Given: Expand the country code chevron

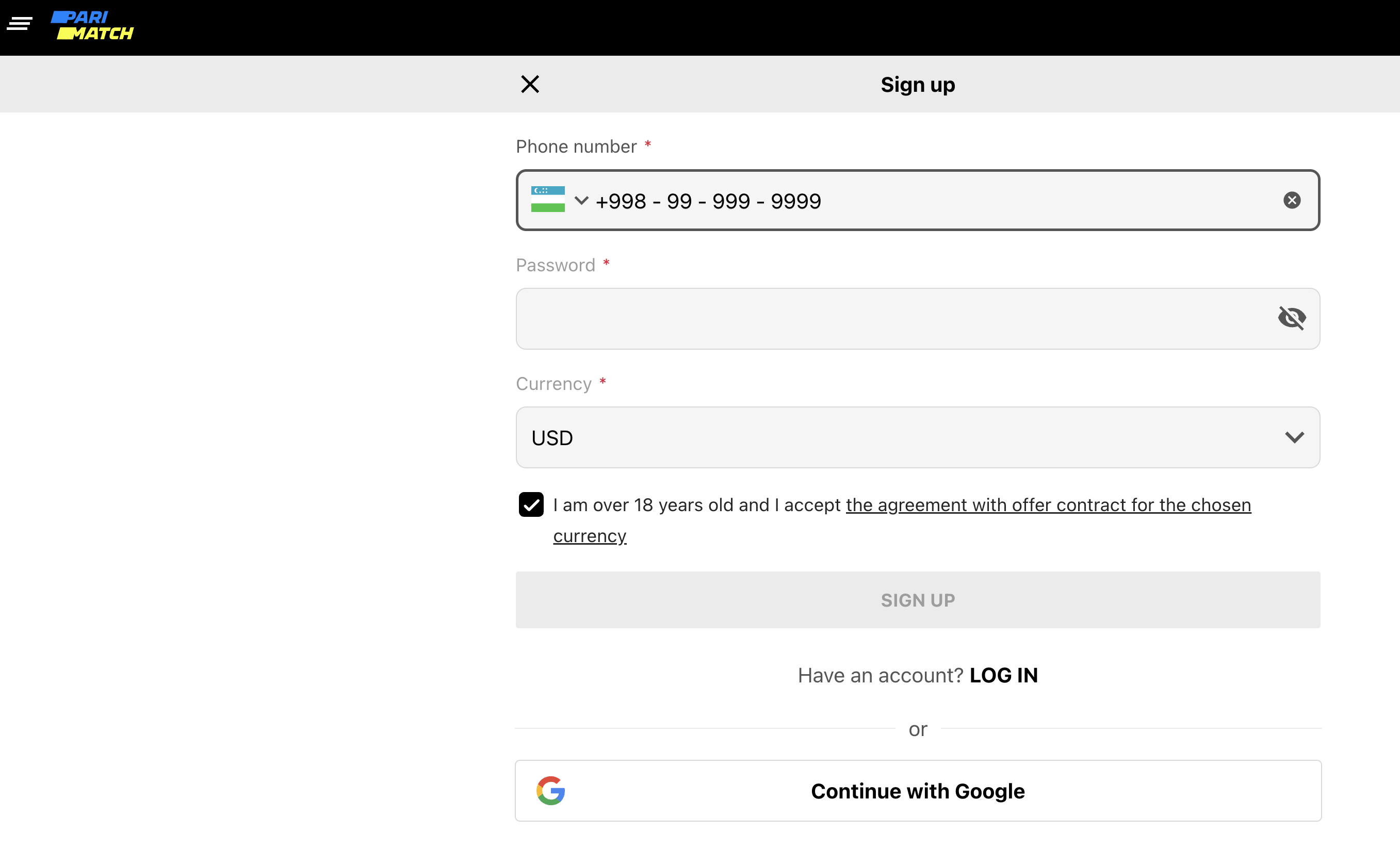Looking at the screenshot, I should point(581,200).
